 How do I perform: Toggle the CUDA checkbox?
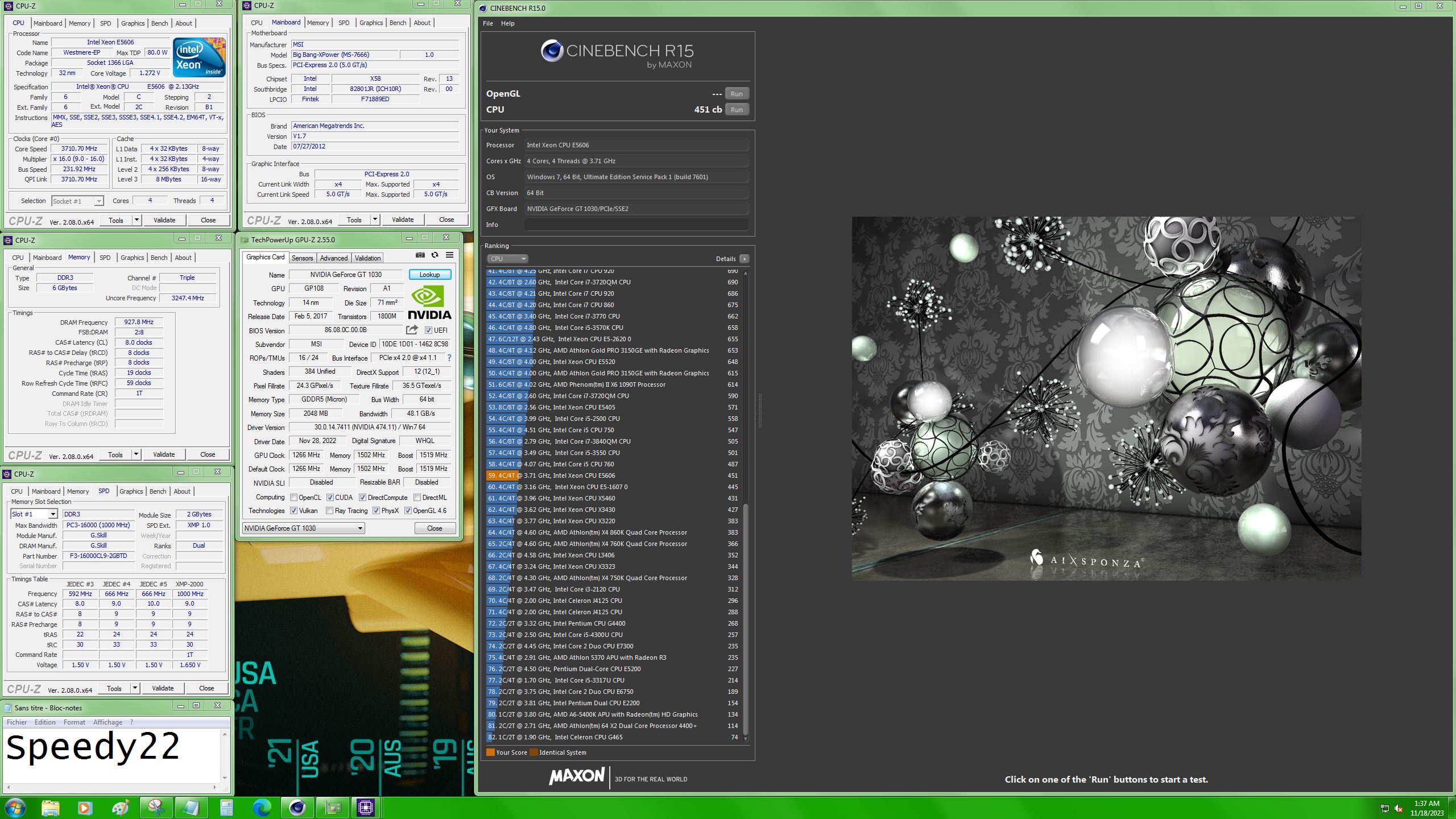pos(330,497)
